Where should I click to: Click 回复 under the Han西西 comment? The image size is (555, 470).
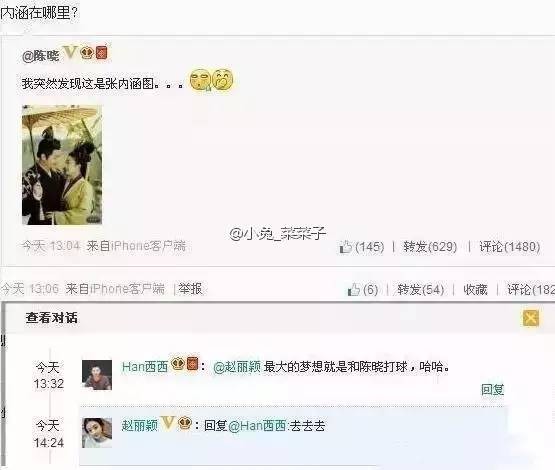pyautogui.click(x=492, y=389)
